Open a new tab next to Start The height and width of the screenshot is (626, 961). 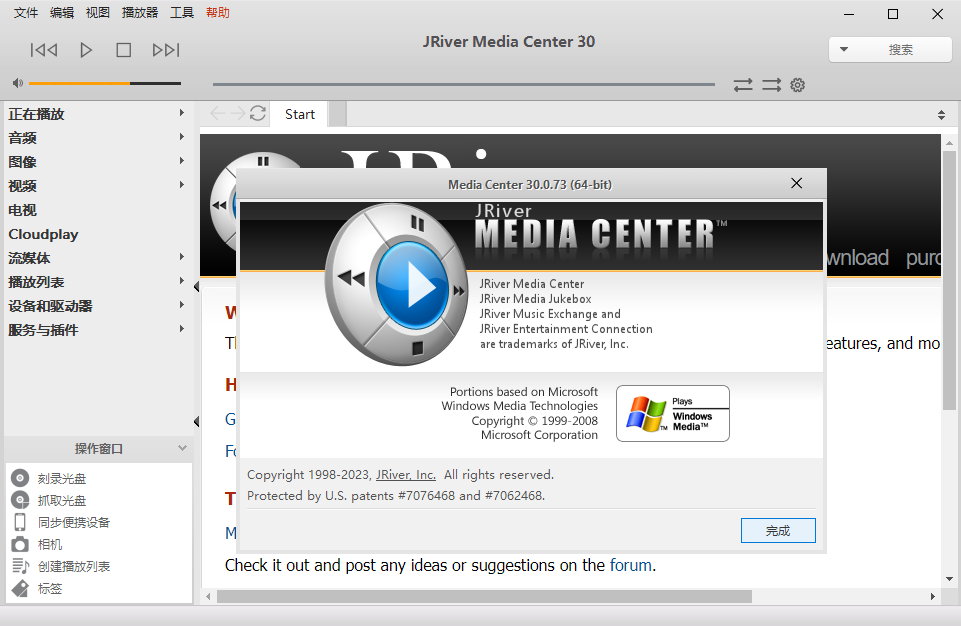338,115
